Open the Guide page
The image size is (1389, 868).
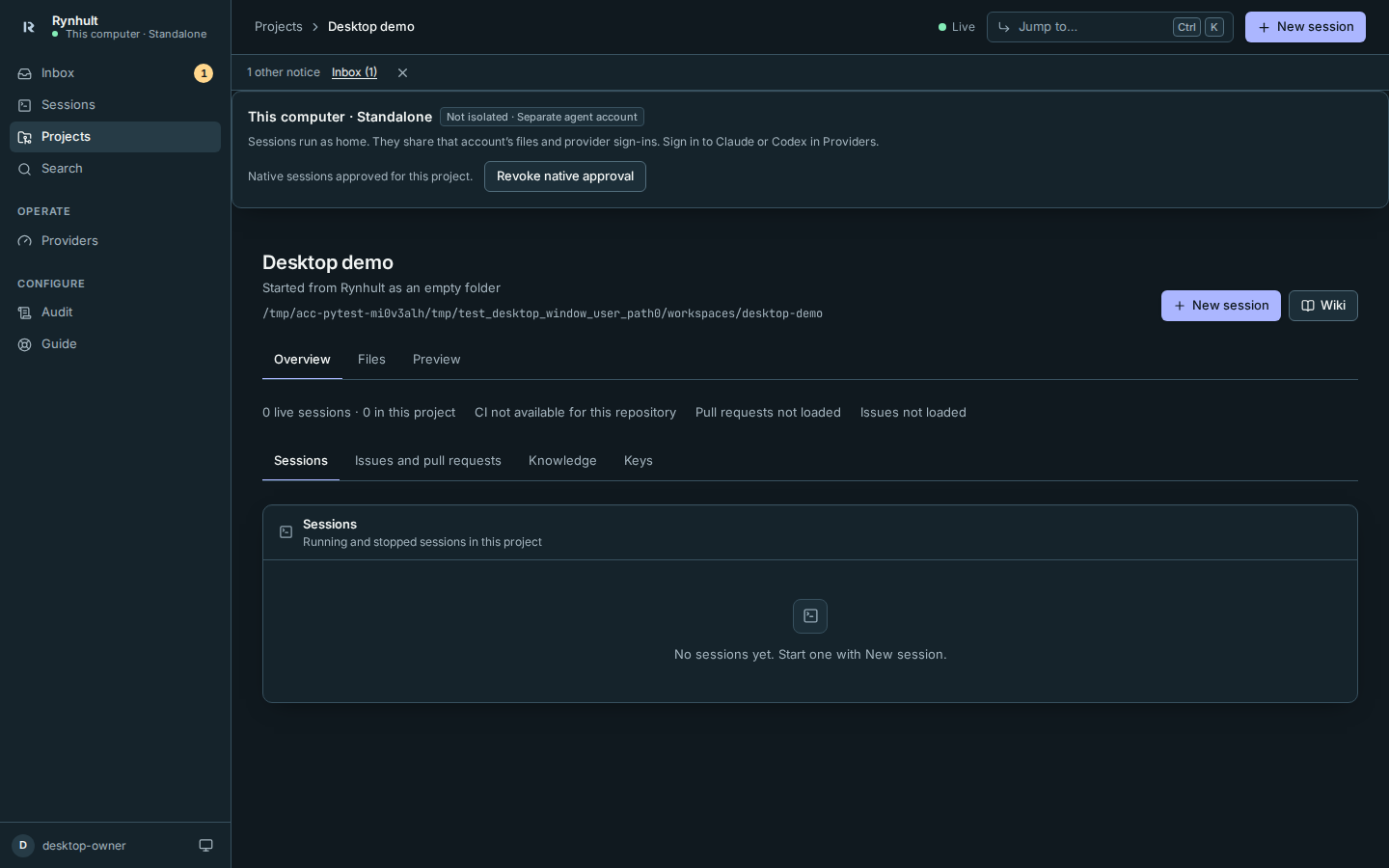click(x=115, y=344)
